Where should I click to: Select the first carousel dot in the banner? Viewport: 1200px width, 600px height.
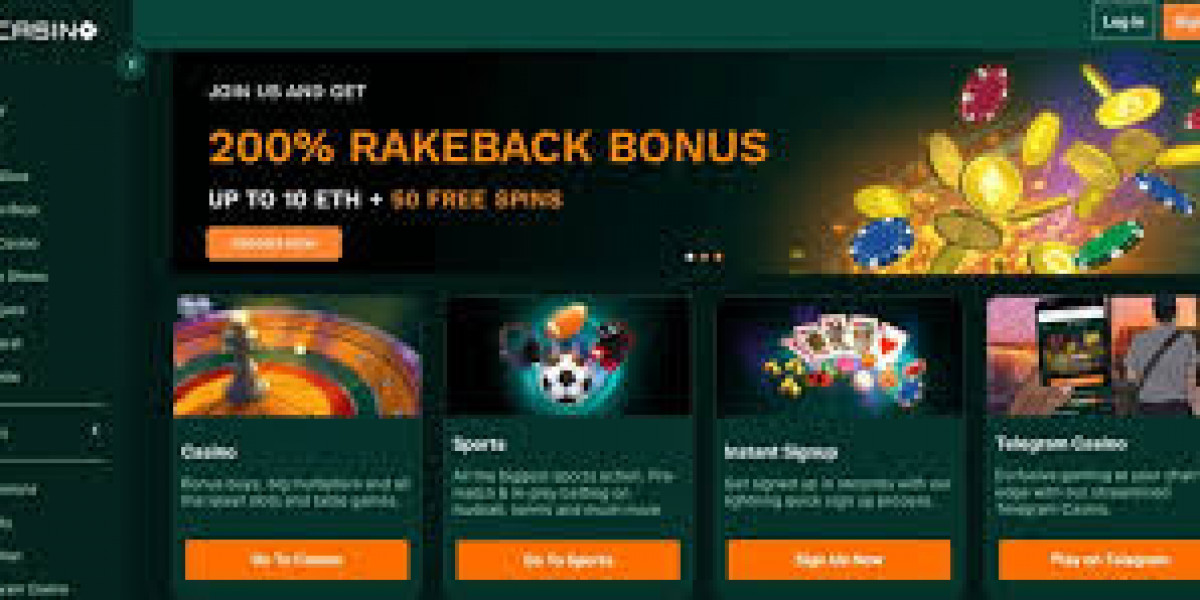point(689,257)
